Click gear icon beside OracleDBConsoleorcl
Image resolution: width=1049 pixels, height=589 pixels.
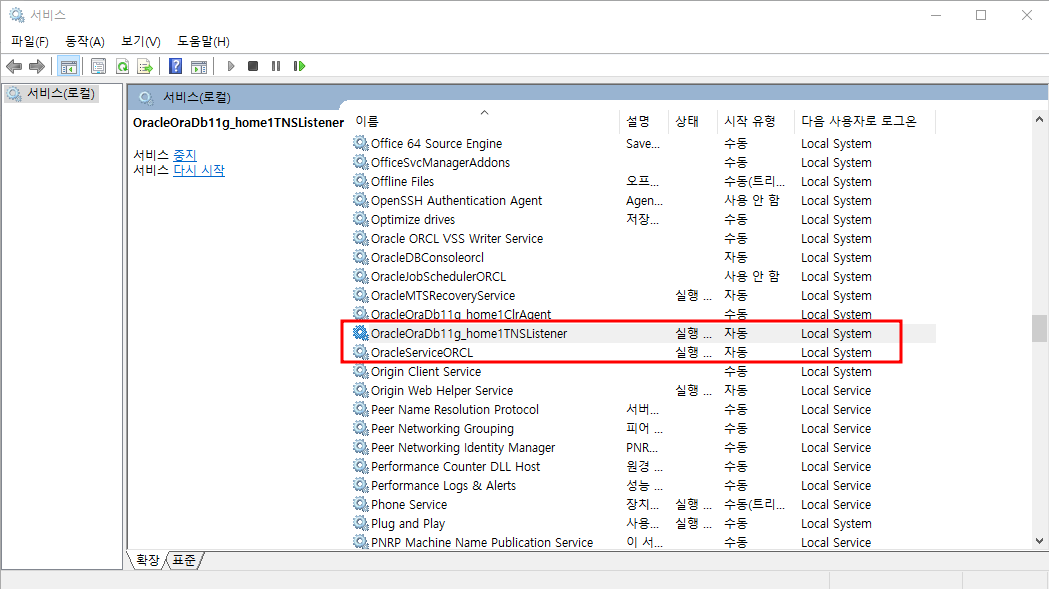(361, 257)
